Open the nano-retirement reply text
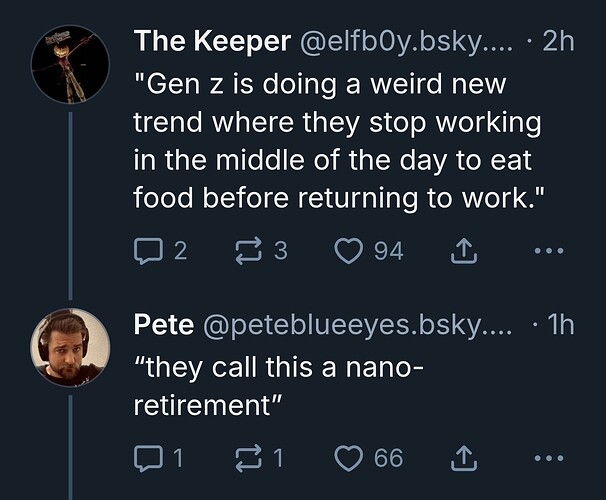Screen dimensions: 606x500 [x=278, y=386]
